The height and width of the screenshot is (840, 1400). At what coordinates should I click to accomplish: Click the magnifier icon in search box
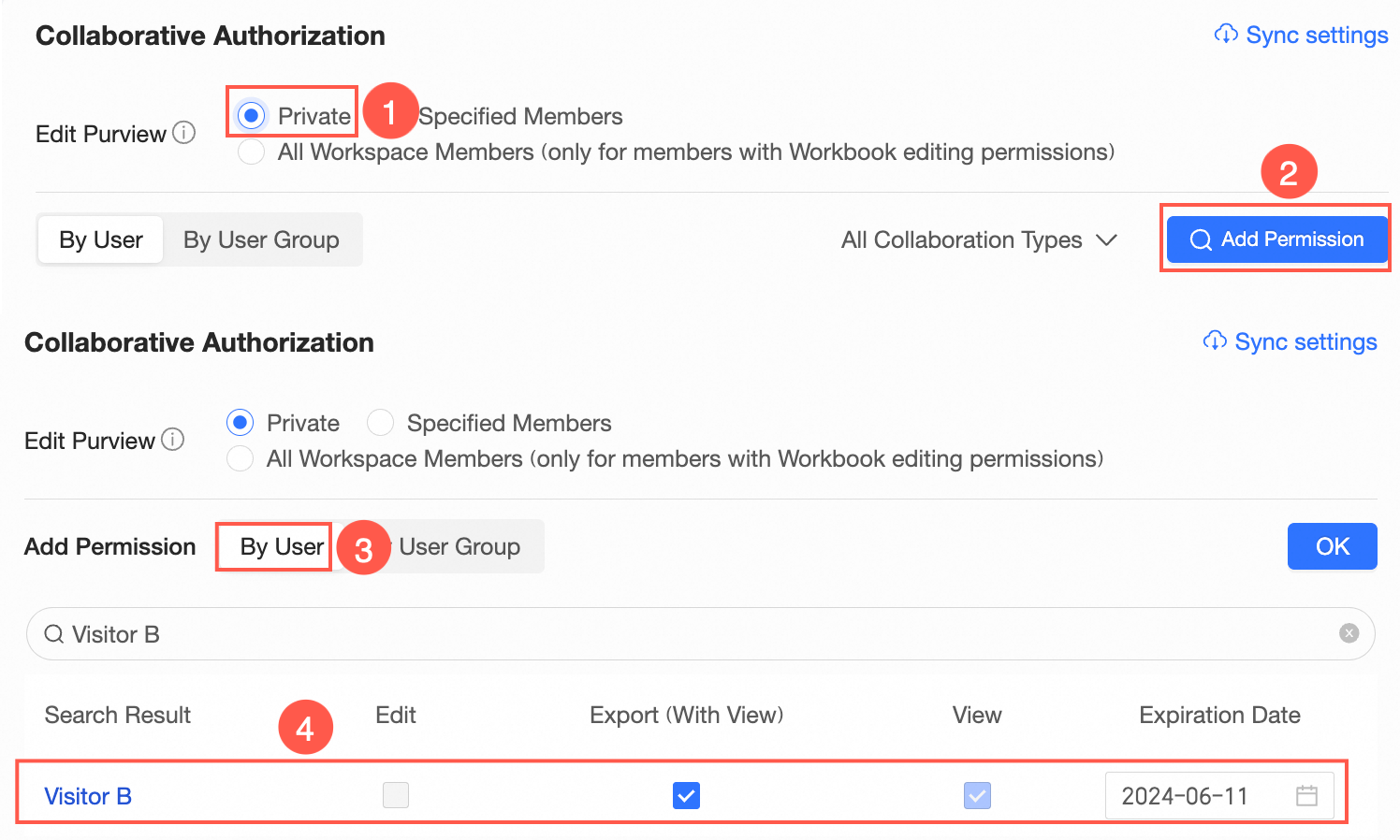tap(54, 634)
